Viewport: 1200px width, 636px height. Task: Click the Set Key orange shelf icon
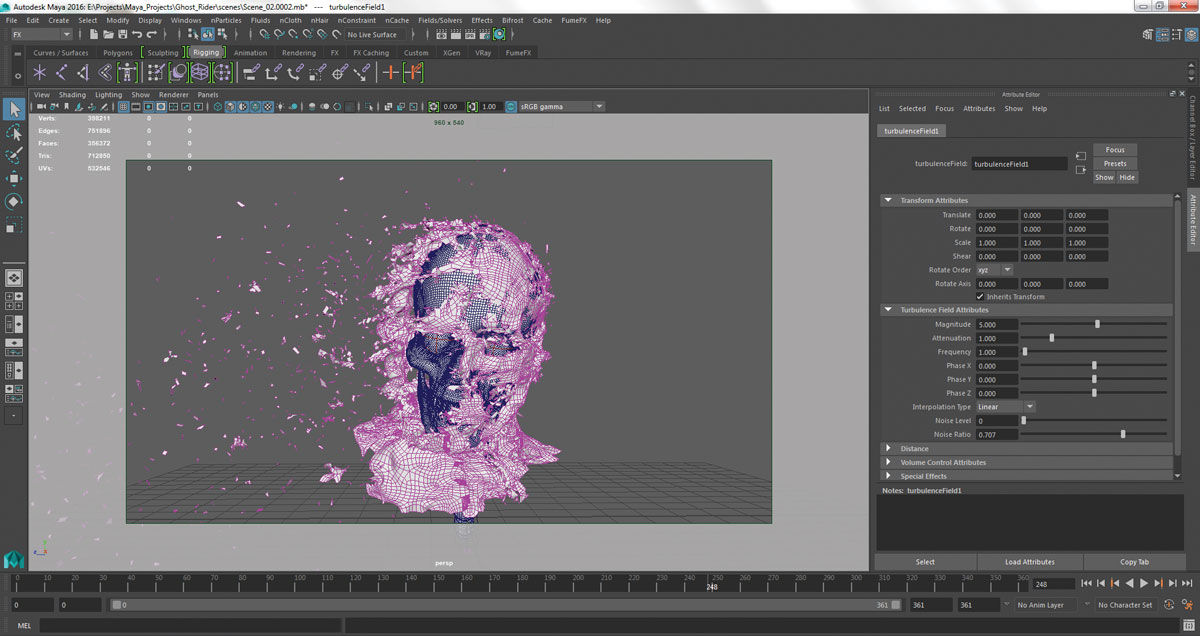tap(389, 72)
